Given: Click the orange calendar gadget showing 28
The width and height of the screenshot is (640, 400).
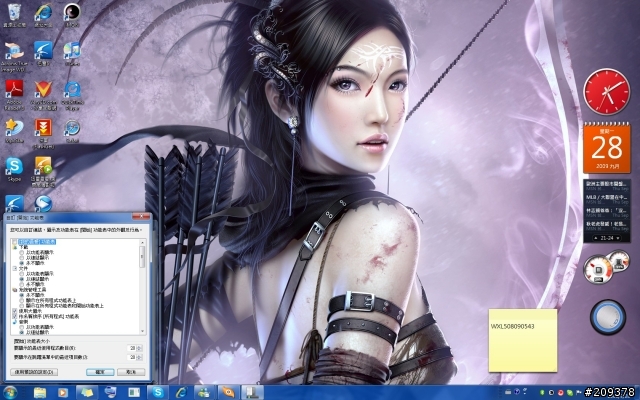Looking at the screenshot, I should (607, 149).
